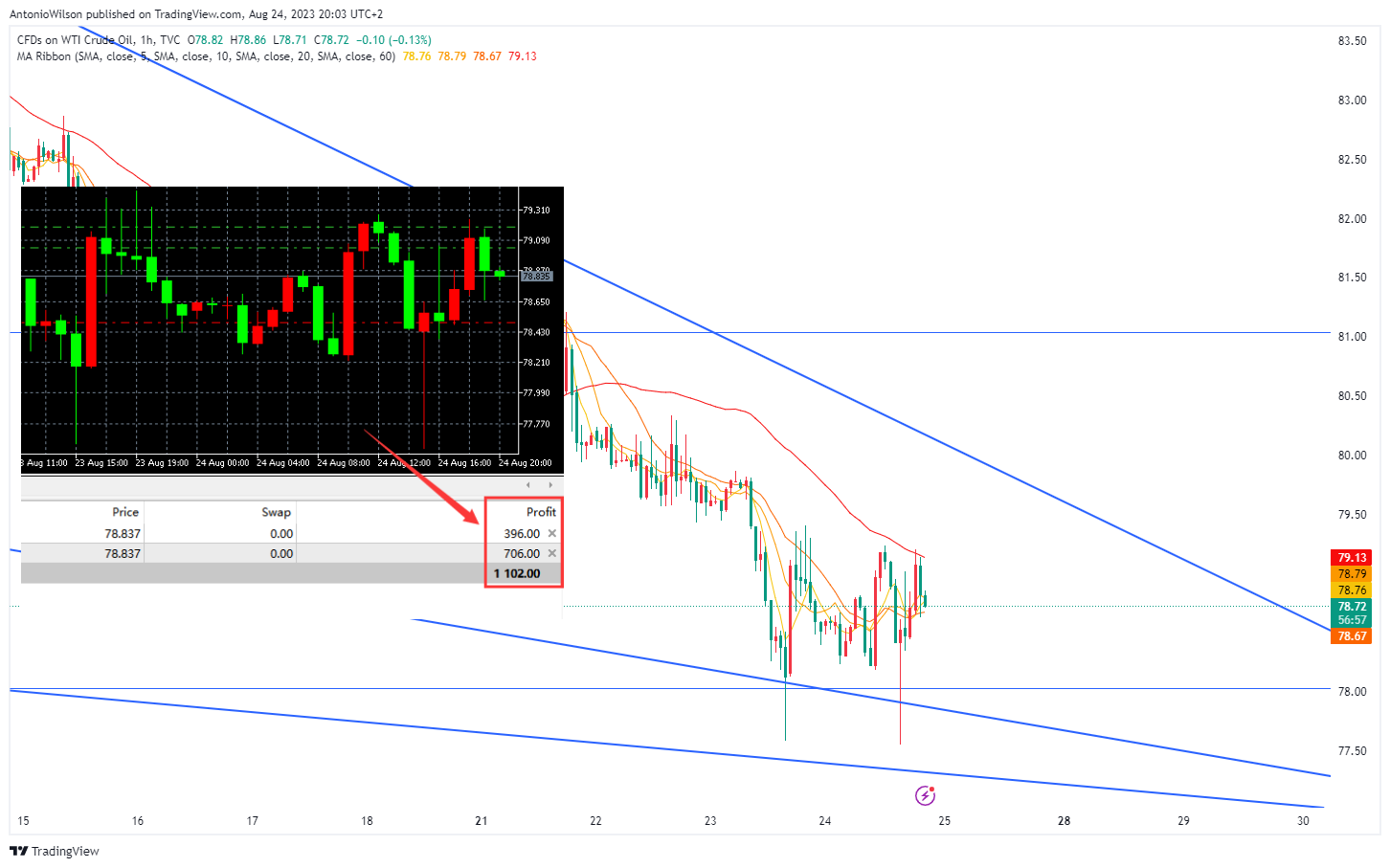
Task: Click the 78.72 current price label
Action: tap(1352, 606)
